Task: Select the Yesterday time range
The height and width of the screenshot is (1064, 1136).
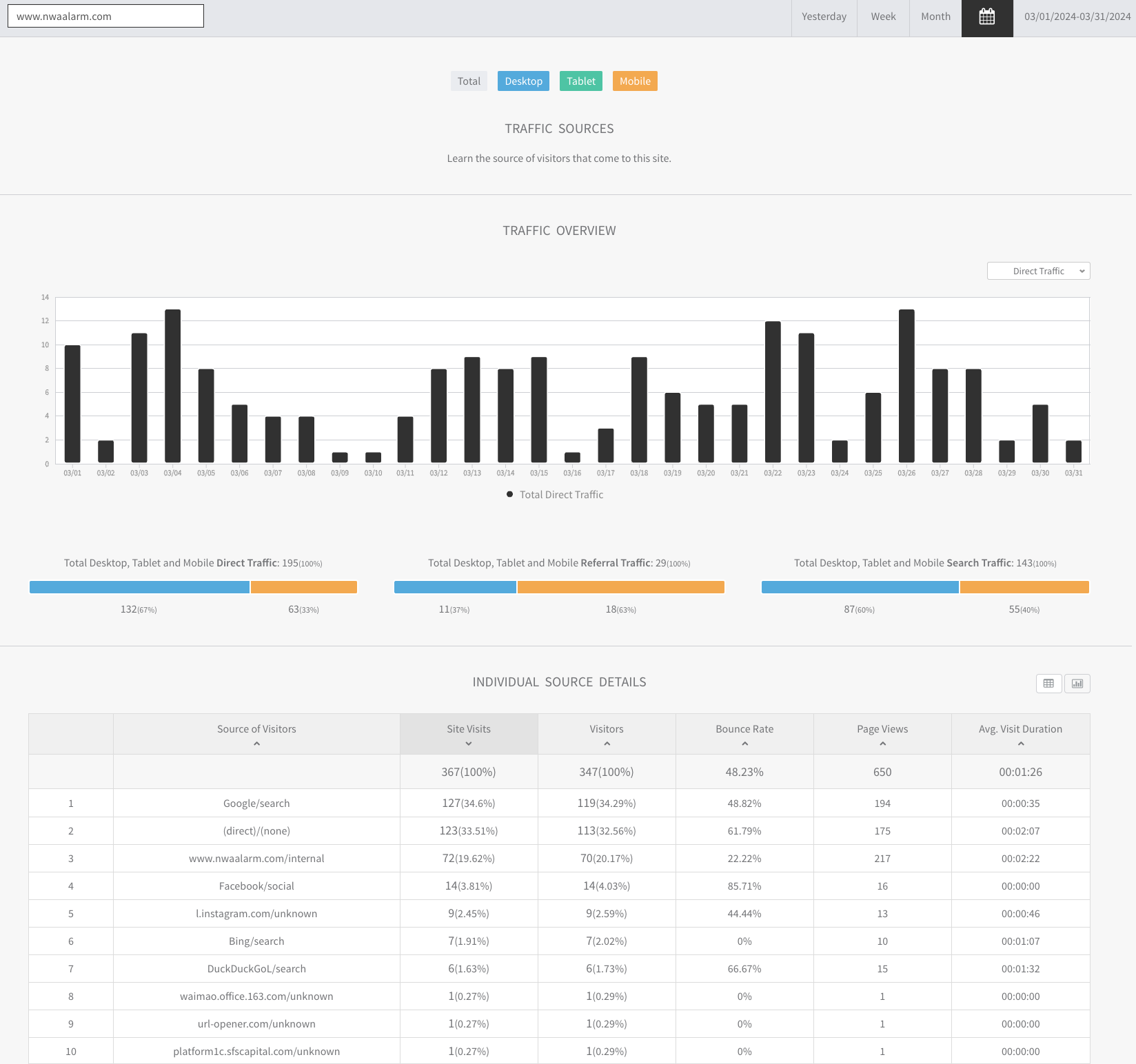Action: (x=824, y=17)
